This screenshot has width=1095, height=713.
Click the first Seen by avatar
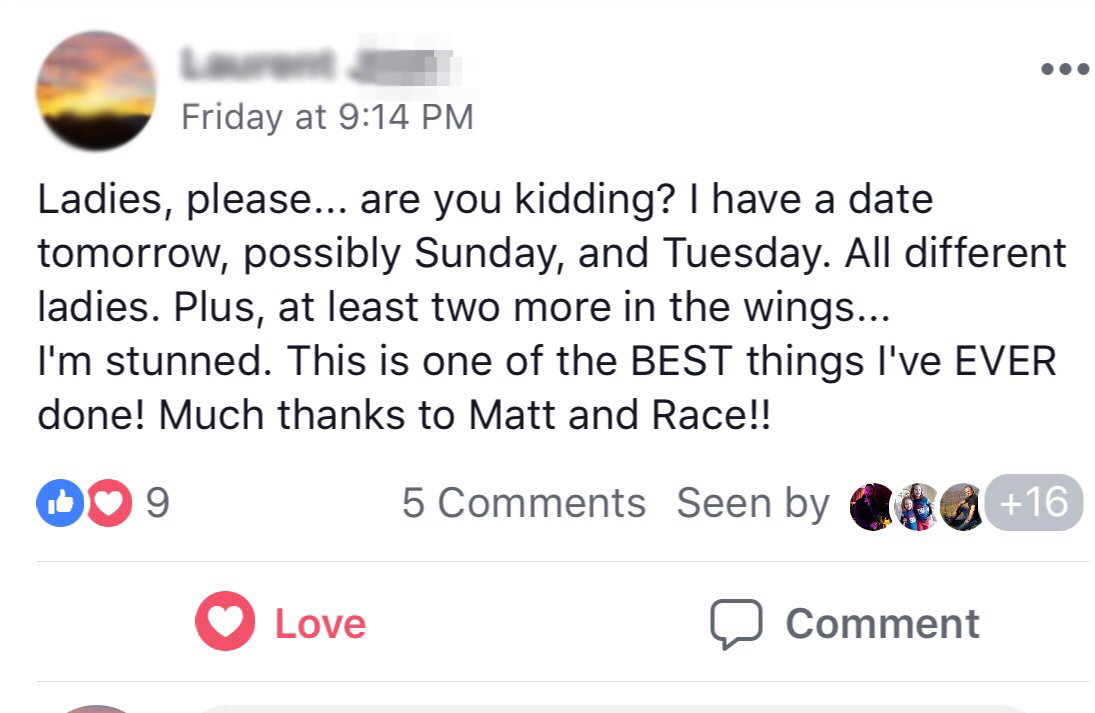tap(870, 506)
